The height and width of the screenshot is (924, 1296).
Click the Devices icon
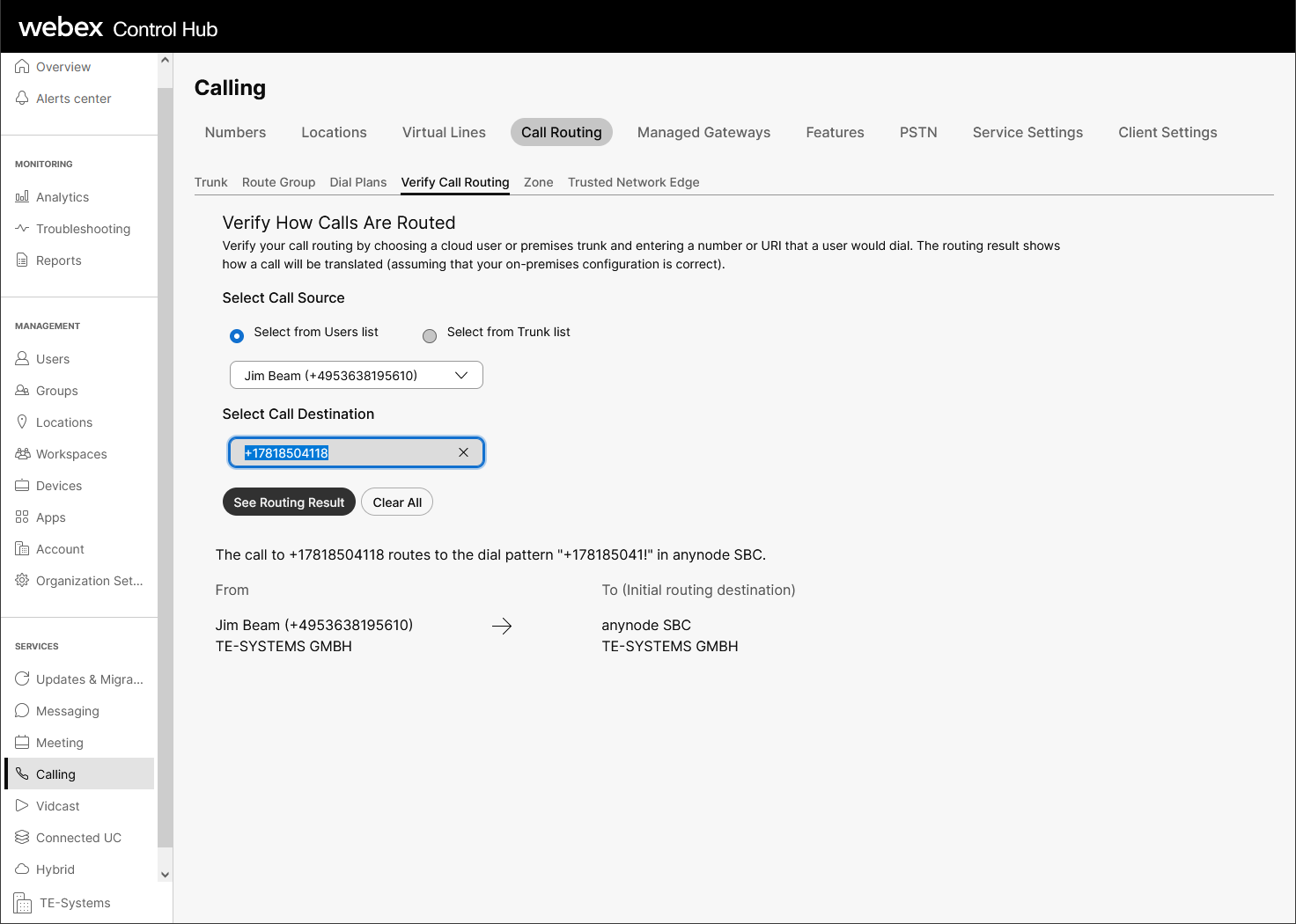click(22, 486)
